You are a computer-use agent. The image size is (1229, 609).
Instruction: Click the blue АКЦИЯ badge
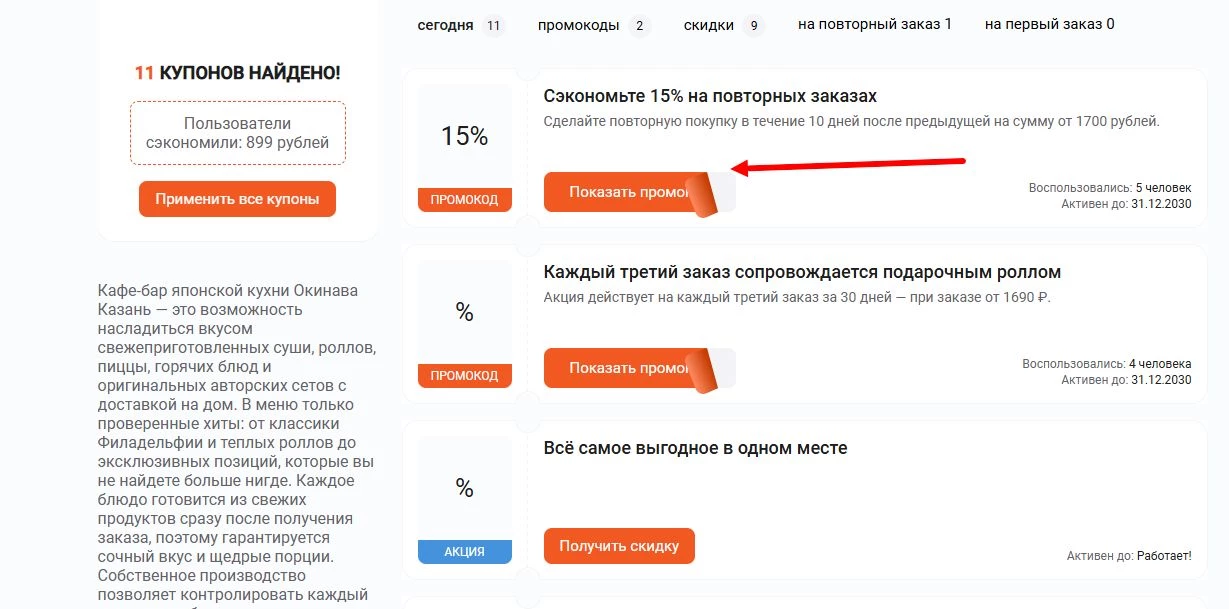463,551
